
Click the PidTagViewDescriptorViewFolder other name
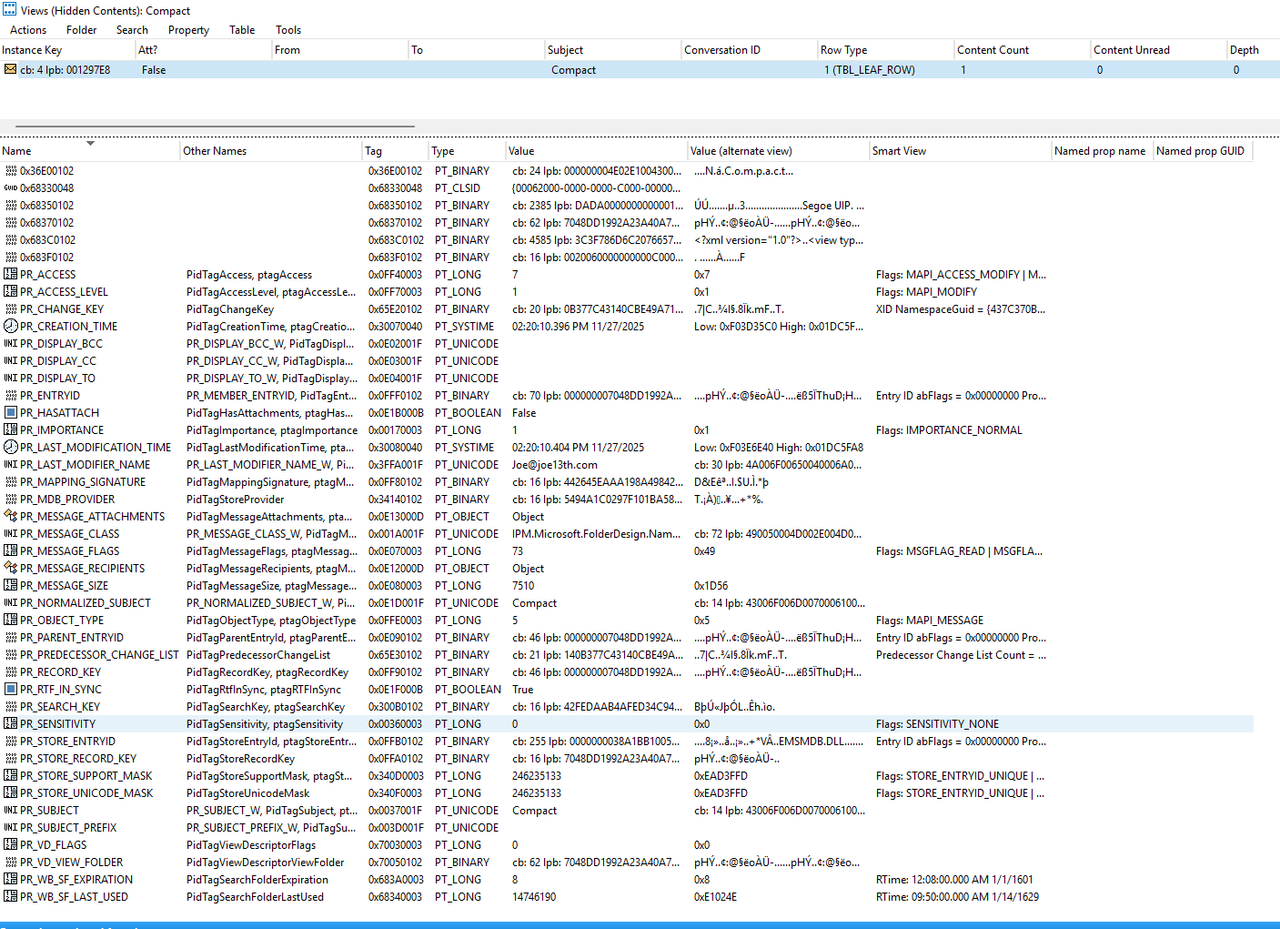265,862
